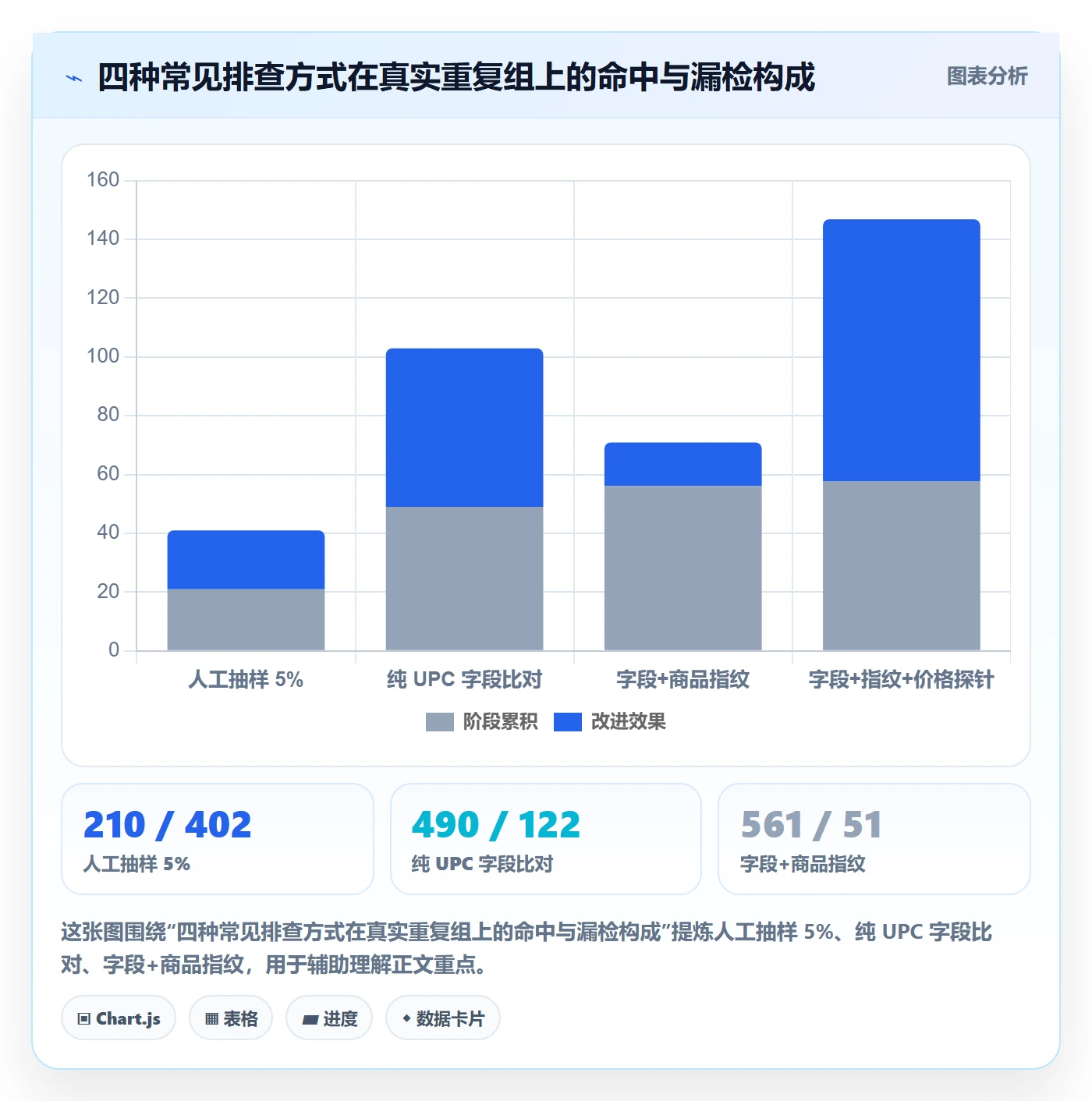Image resolution: width=1092 pixels, height=1101 pixels.
Task: Click x-axis label 纯 UPC 字段比对
Action: [x=464, y=680]
